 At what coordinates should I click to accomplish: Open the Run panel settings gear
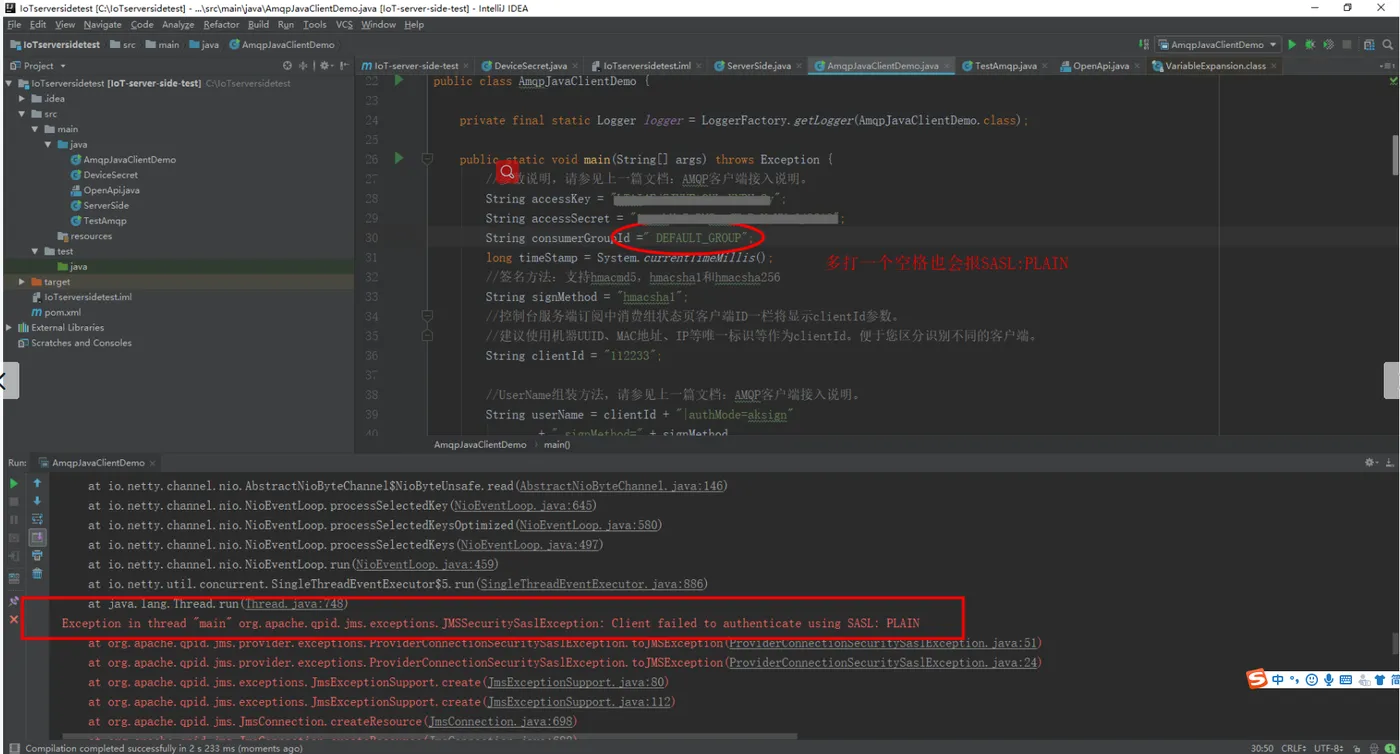tap(1370, 463)
